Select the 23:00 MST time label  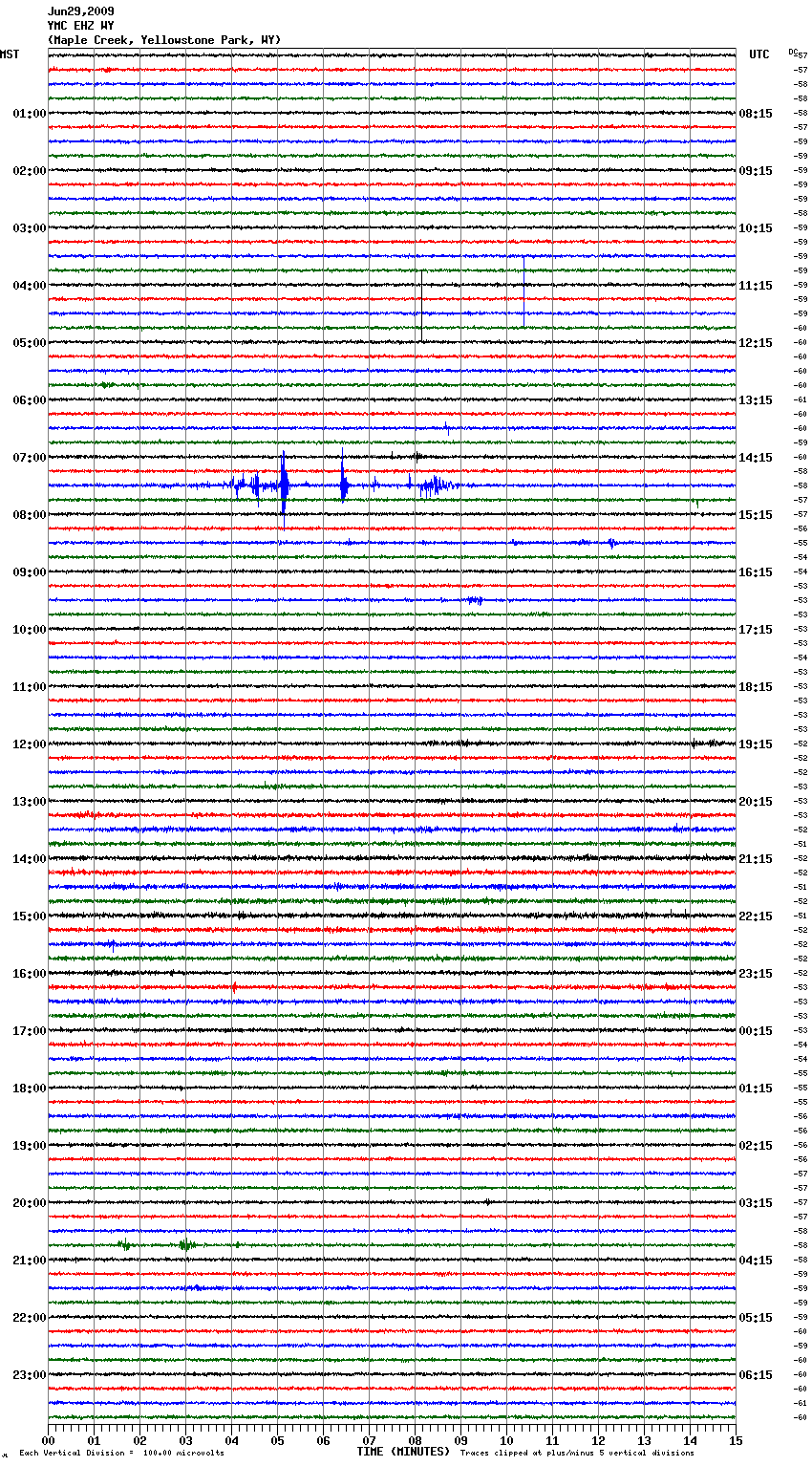pos(30,1375)
